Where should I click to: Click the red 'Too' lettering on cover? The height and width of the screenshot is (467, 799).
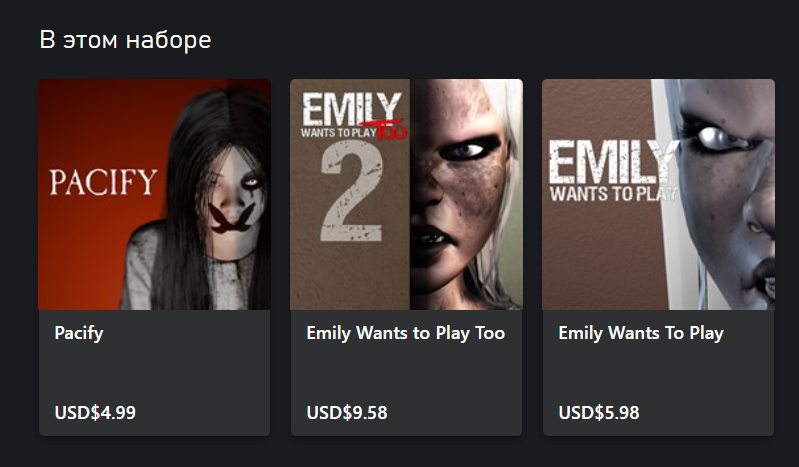click(x=391, y=131)
